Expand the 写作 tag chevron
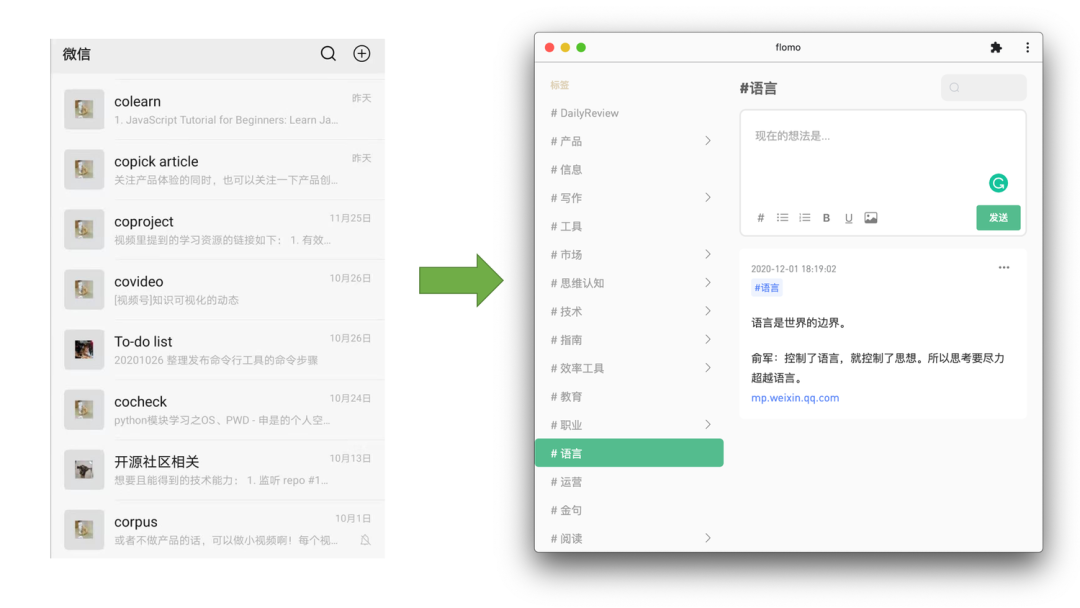Screen dimensions: 1080x608 point(707,198)
